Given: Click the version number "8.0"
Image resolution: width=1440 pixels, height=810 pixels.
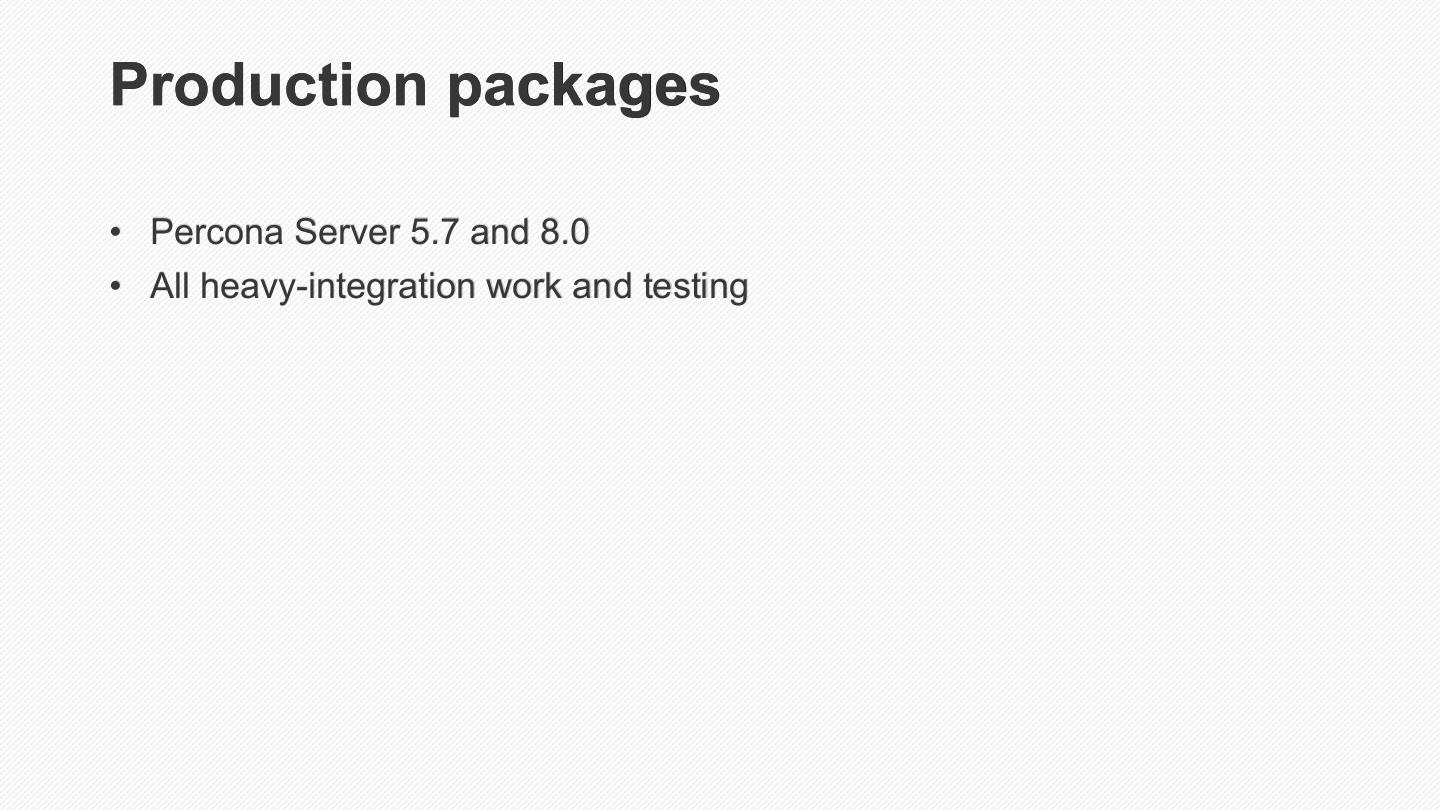Looking at the screenshot, I should pyautogui.click(x=565, y=232).
